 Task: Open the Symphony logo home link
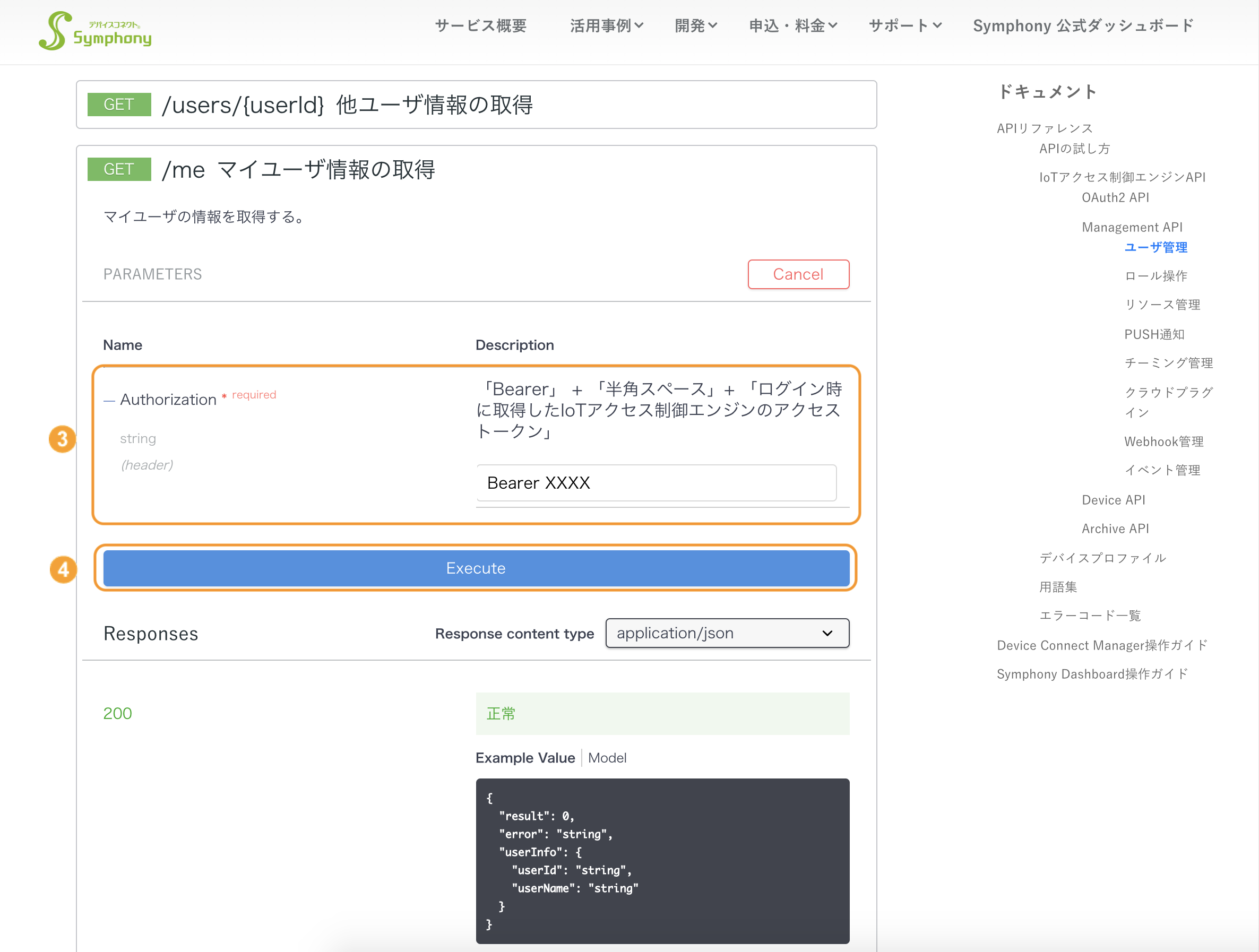click(x=95, y=31)
